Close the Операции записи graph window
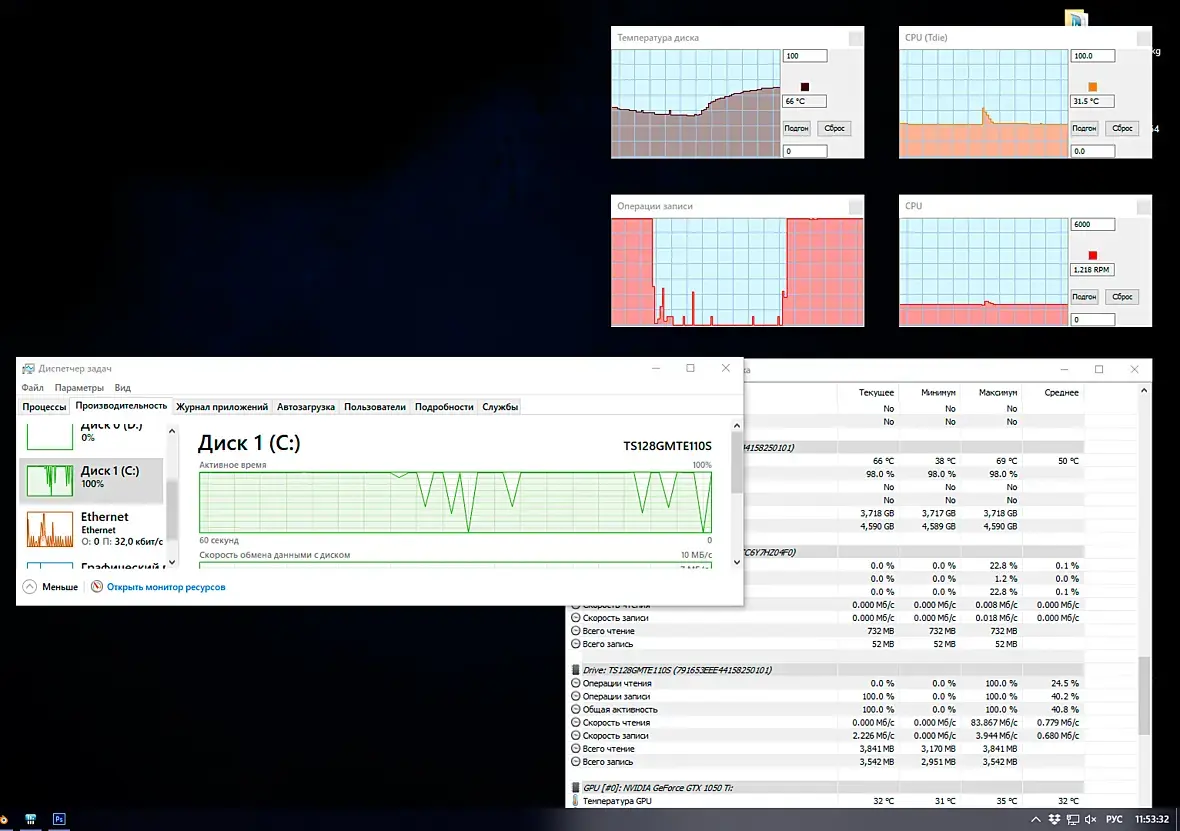Screen dimensions: 1180x831 coord(856,206)
